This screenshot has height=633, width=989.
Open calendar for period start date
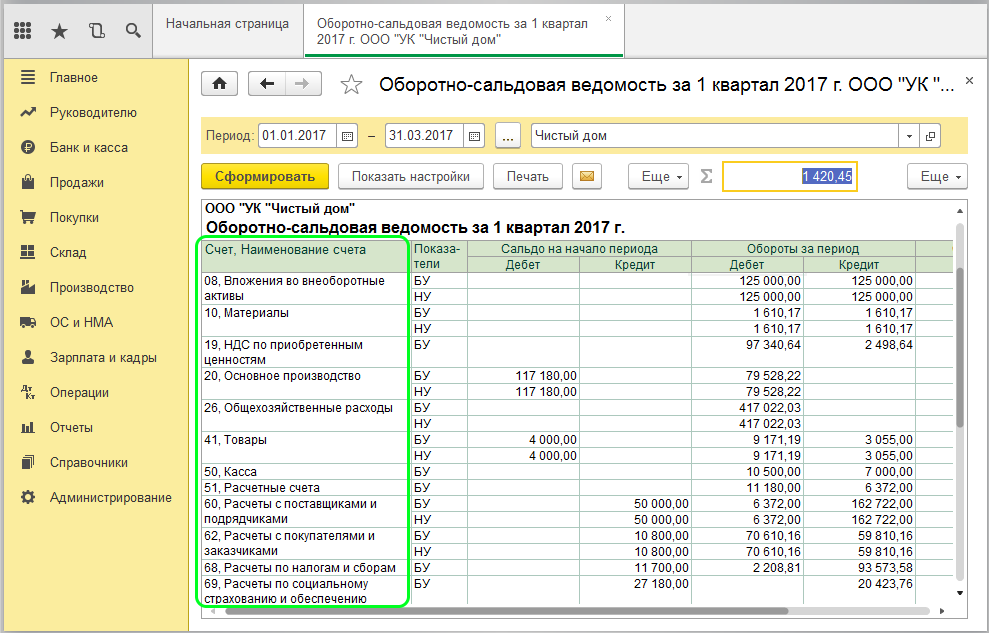click(x=348, y=136)
